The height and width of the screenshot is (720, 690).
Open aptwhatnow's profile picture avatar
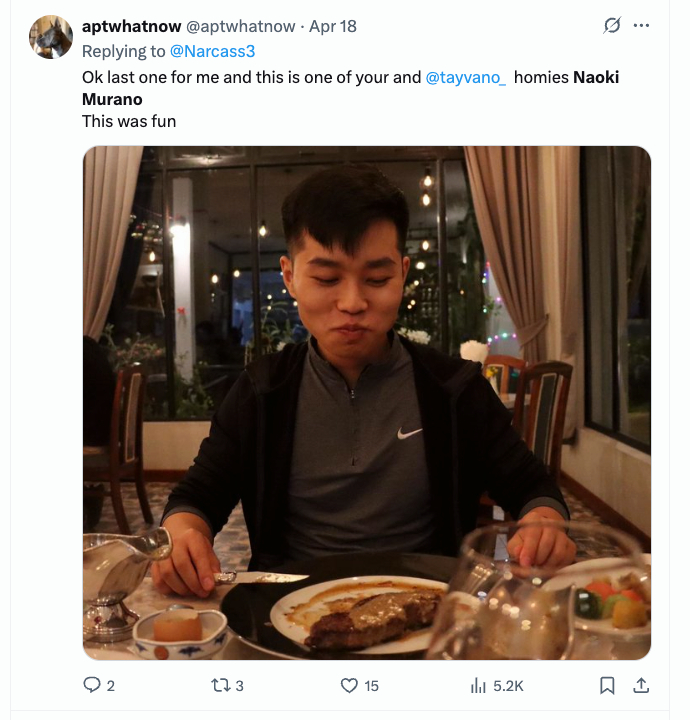pos(51,37)
